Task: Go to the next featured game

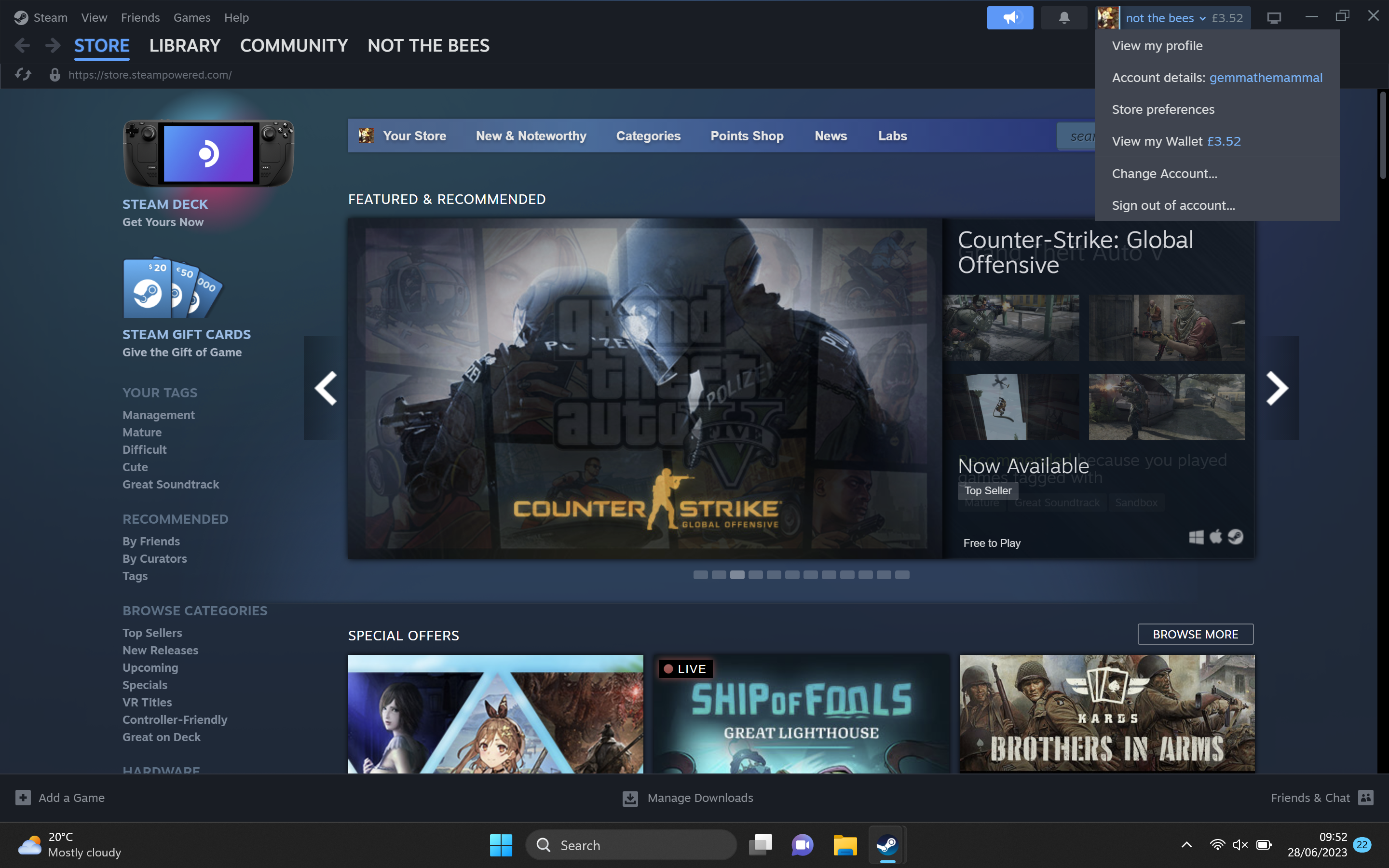Action: click(x=1277, y=388)
